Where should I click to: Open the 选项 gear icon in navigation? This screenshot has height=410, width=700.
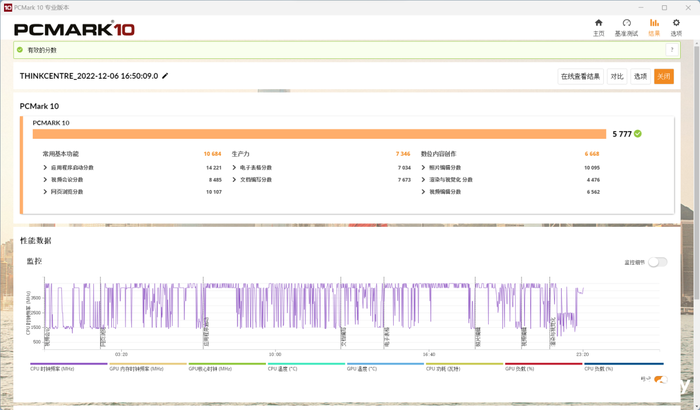[676, 26]
